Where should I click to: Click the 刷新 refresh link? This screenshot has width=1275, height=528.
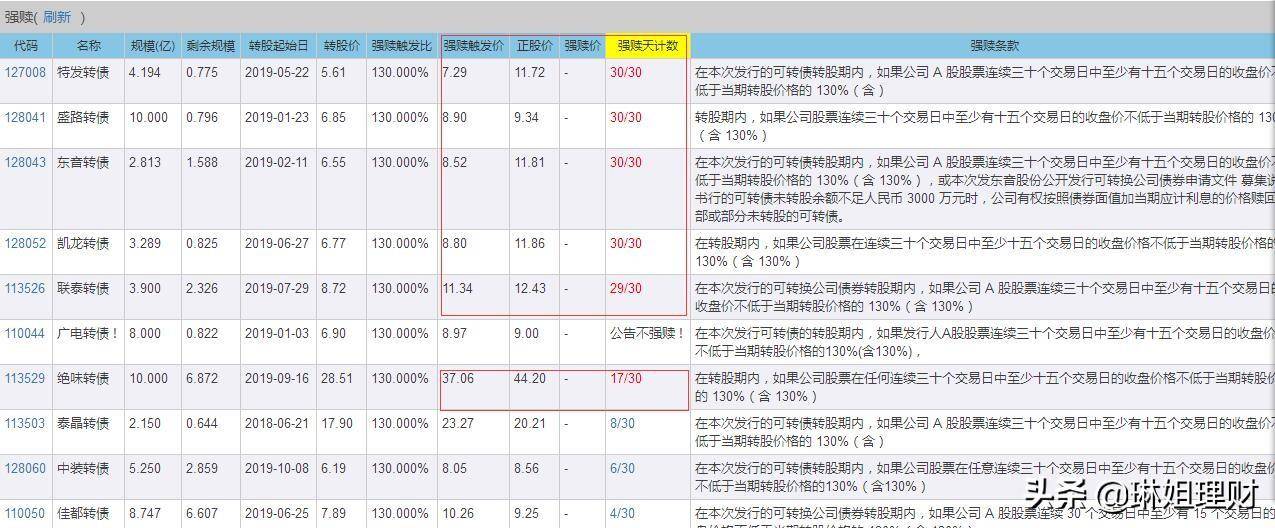tap(57, 17)
